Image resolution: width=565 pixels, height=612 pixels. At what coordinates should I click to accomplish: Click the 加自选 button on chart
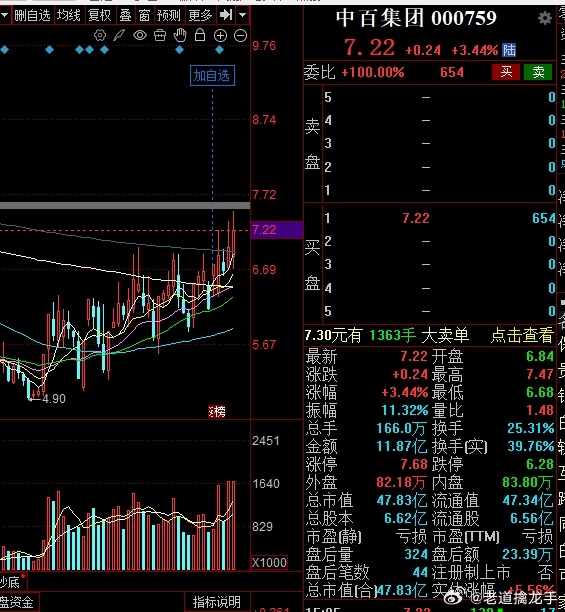click(212, 75)
